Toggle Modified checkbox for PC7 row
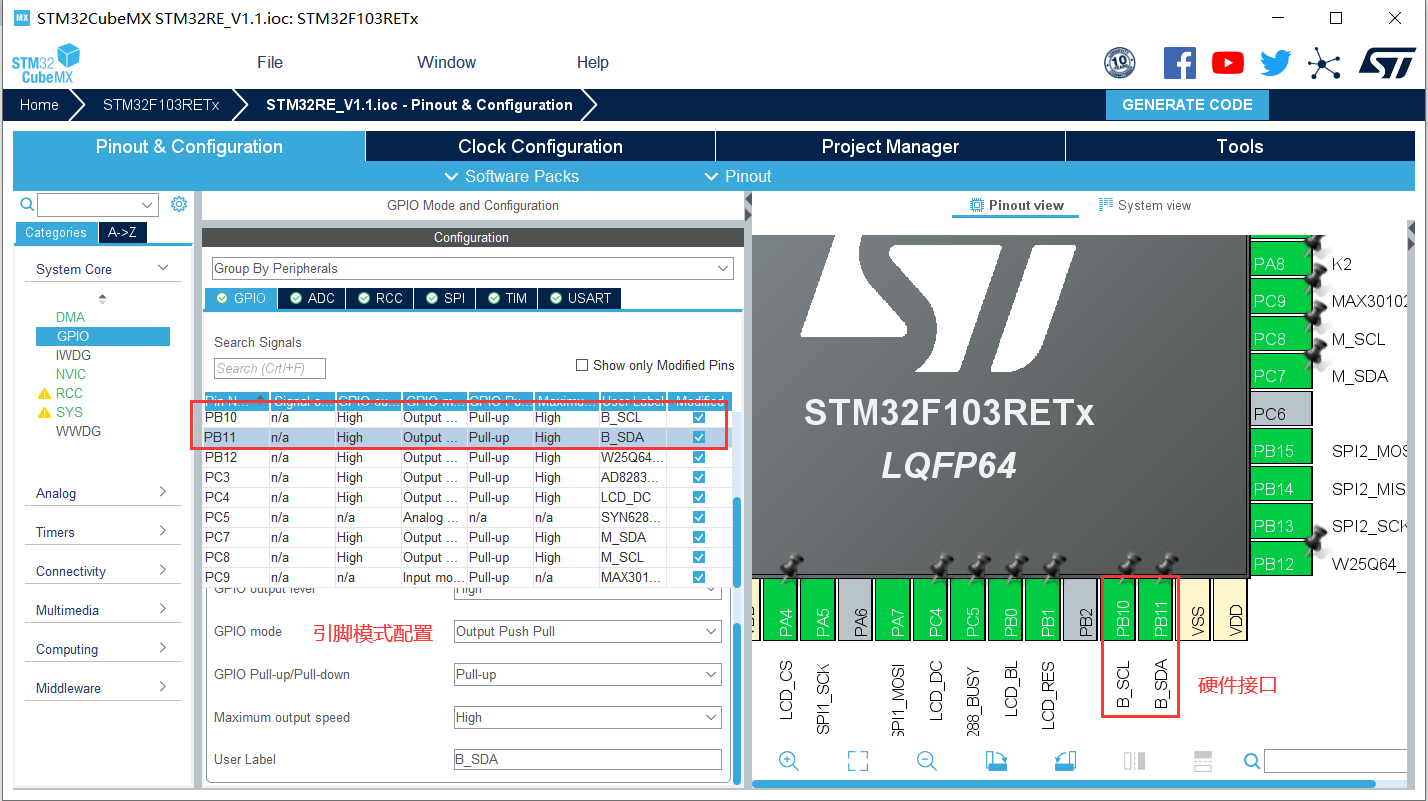 click(x=699, y=537)
